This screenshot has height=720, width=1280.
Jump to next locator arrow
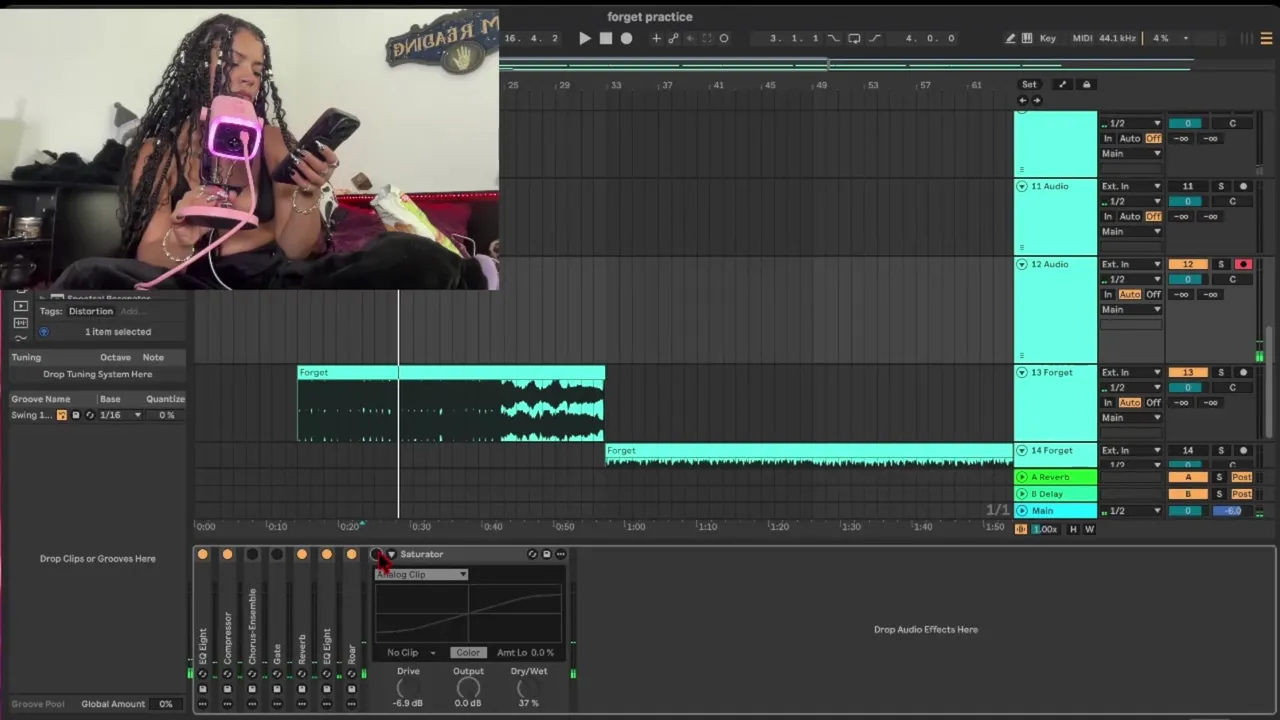point(1036,100)
